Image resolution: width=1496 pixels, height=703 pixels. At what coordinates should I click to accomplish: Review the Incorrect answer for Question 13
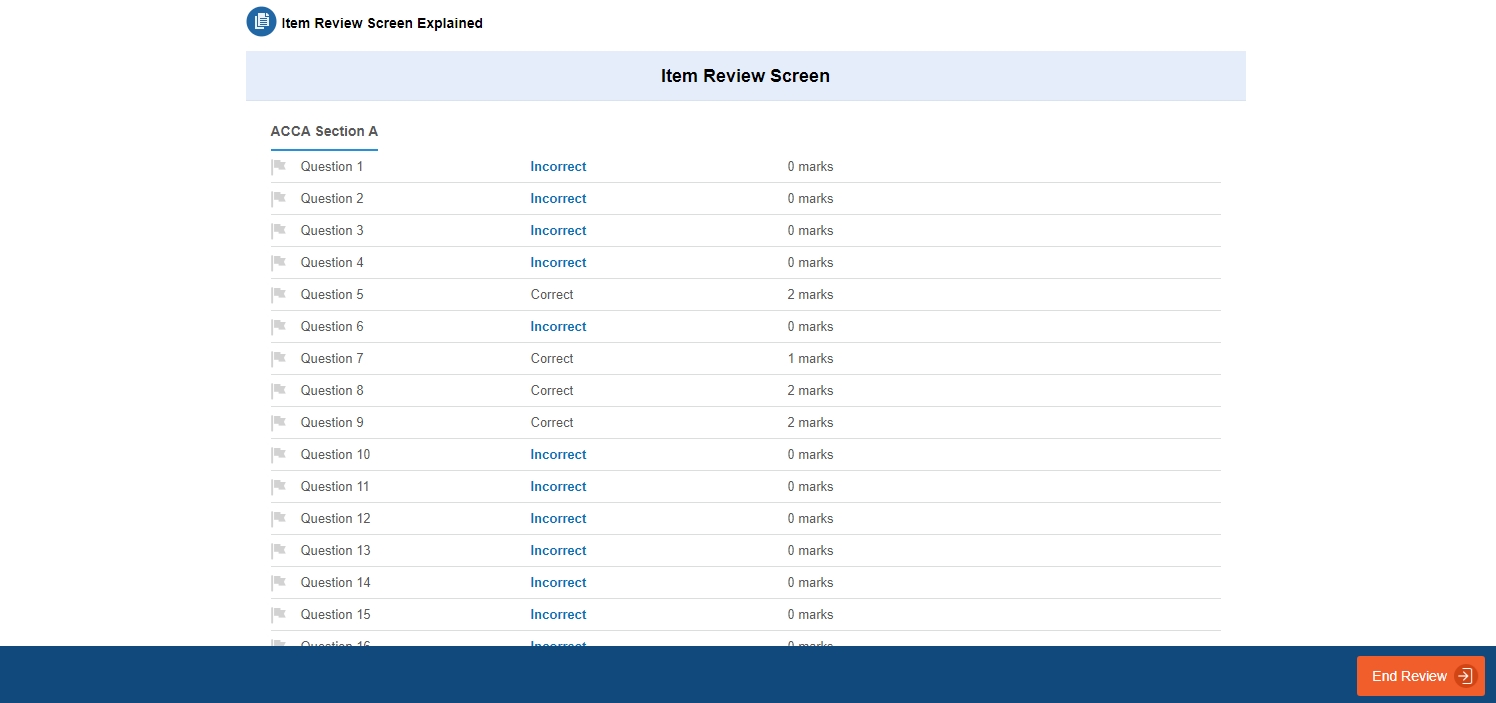(558, 551)
